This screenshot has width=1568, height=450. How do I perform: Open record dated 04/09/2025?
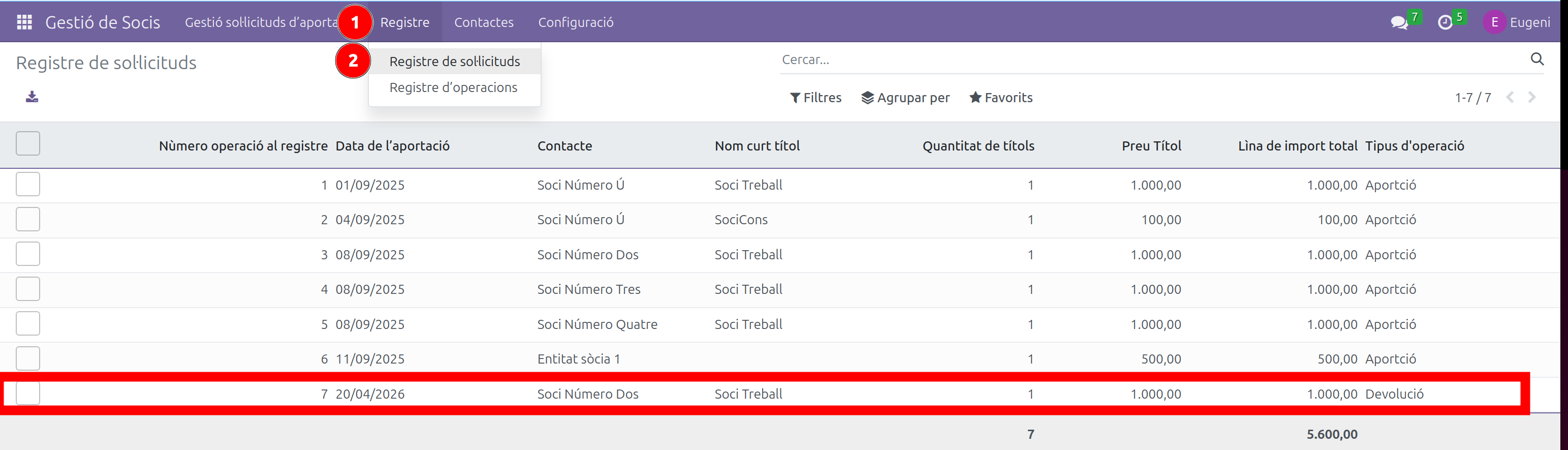(x=370, y=220)
